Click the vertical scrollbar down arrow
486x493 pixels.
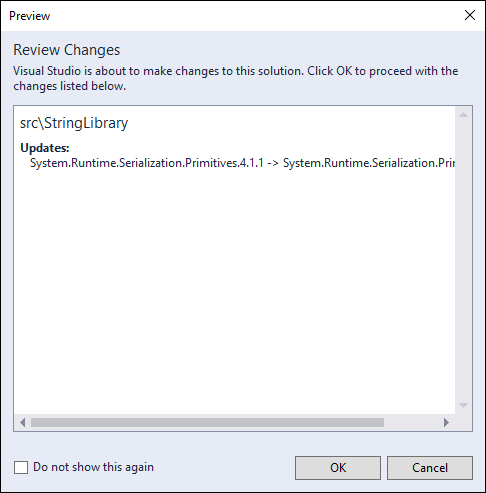(463, 405)
